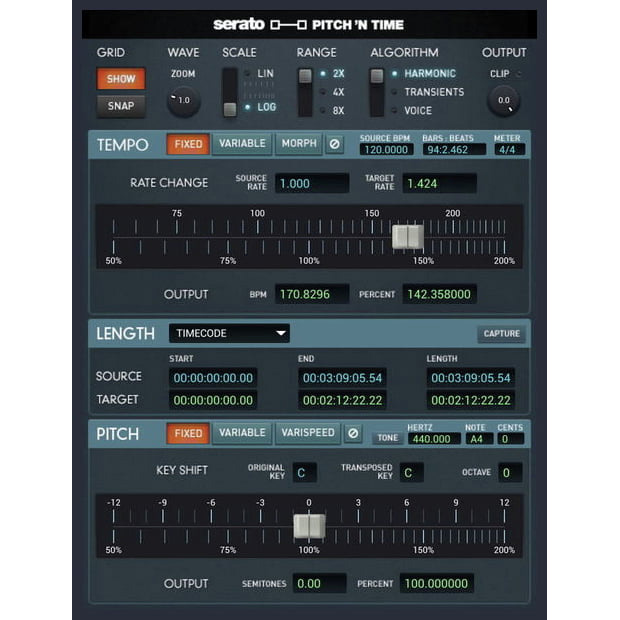Click the Pitch bypass circle-slash icon
Screen dimensions: 620x620
pos(353,433)
